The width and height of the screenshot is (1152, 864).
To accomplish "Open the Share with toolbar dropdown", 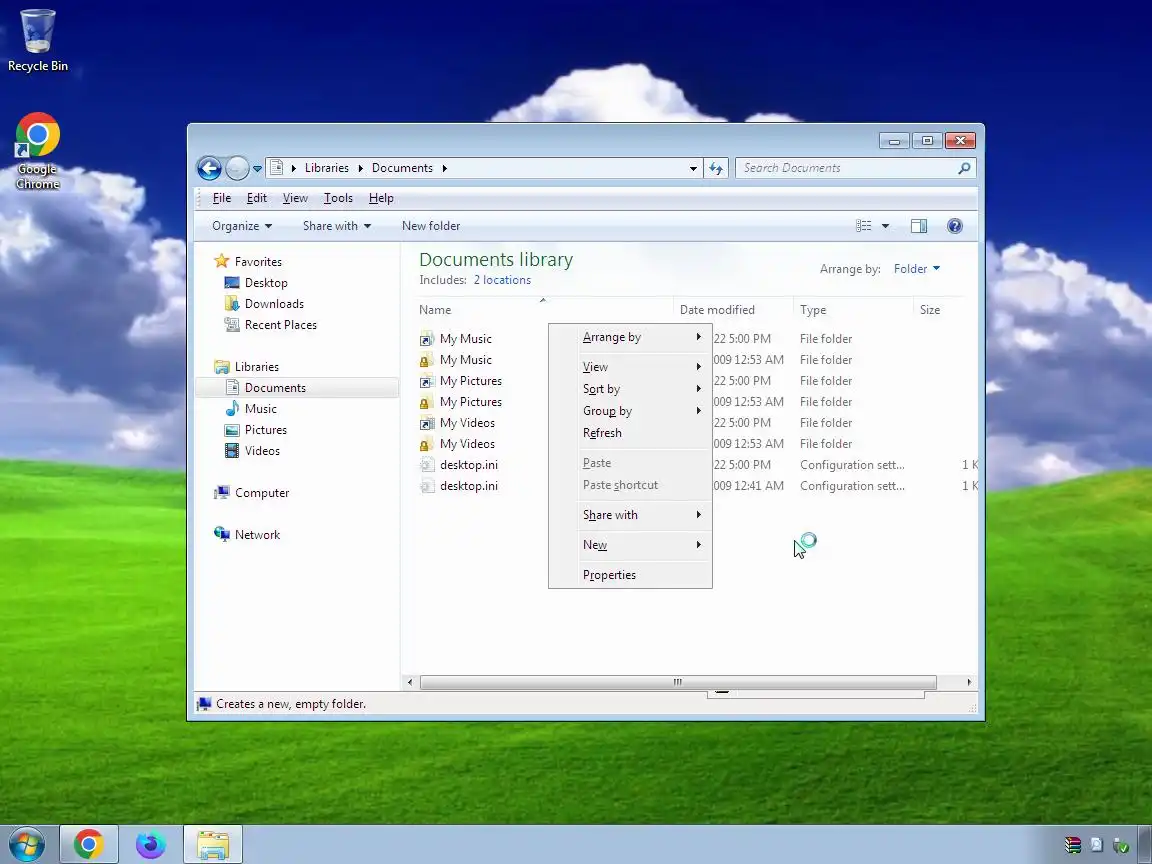I will [336, 226].
